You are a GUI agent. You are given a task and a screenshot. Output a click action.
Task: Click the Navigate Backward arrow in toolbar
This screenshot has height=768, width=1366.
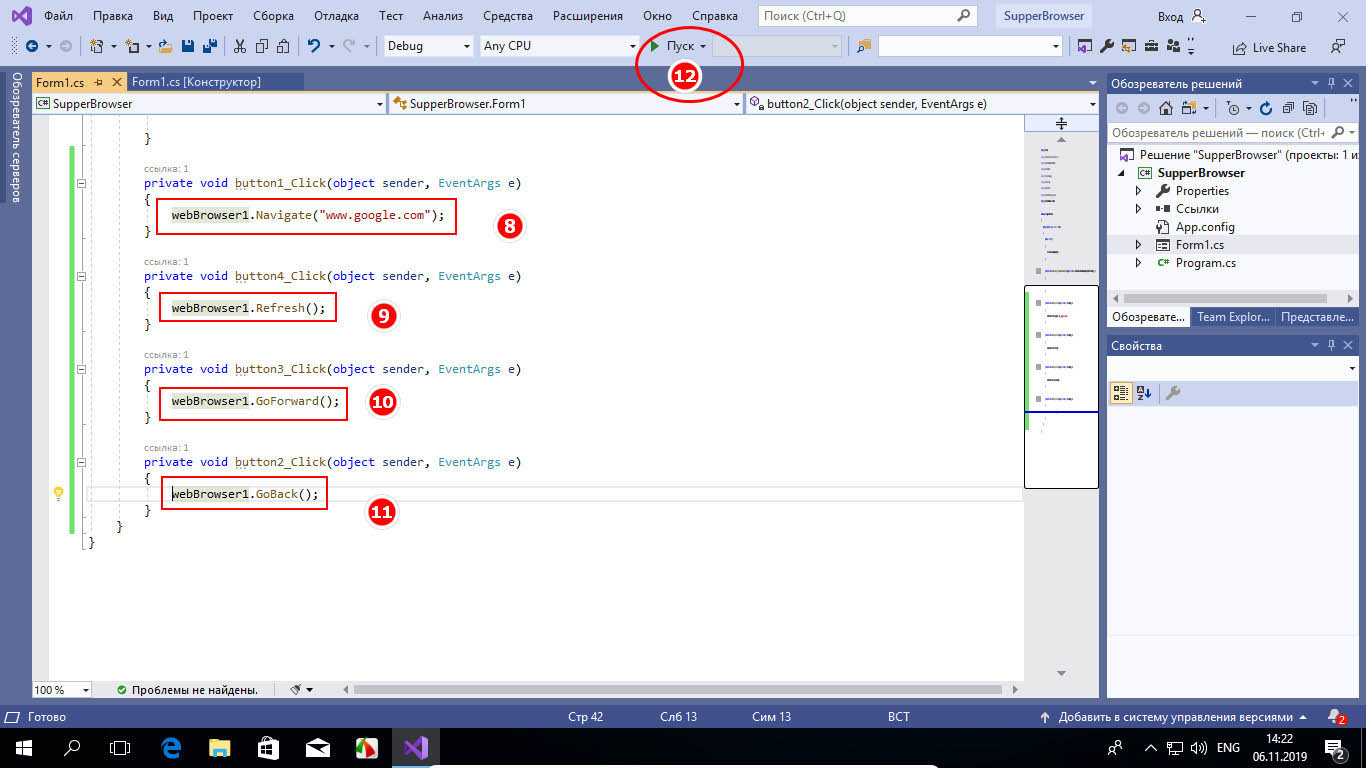32,46
